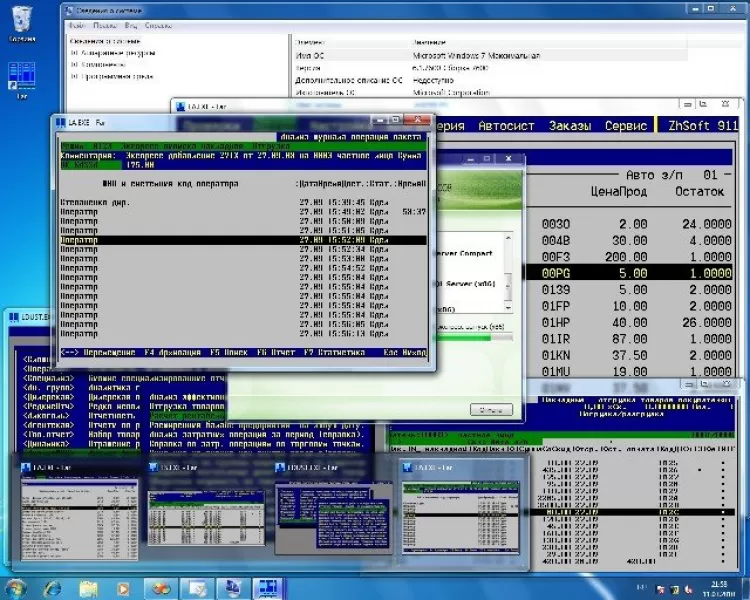Open the Автосист menu
The width and height of the screenshot is (750, 600).
[x=507, y=127]
